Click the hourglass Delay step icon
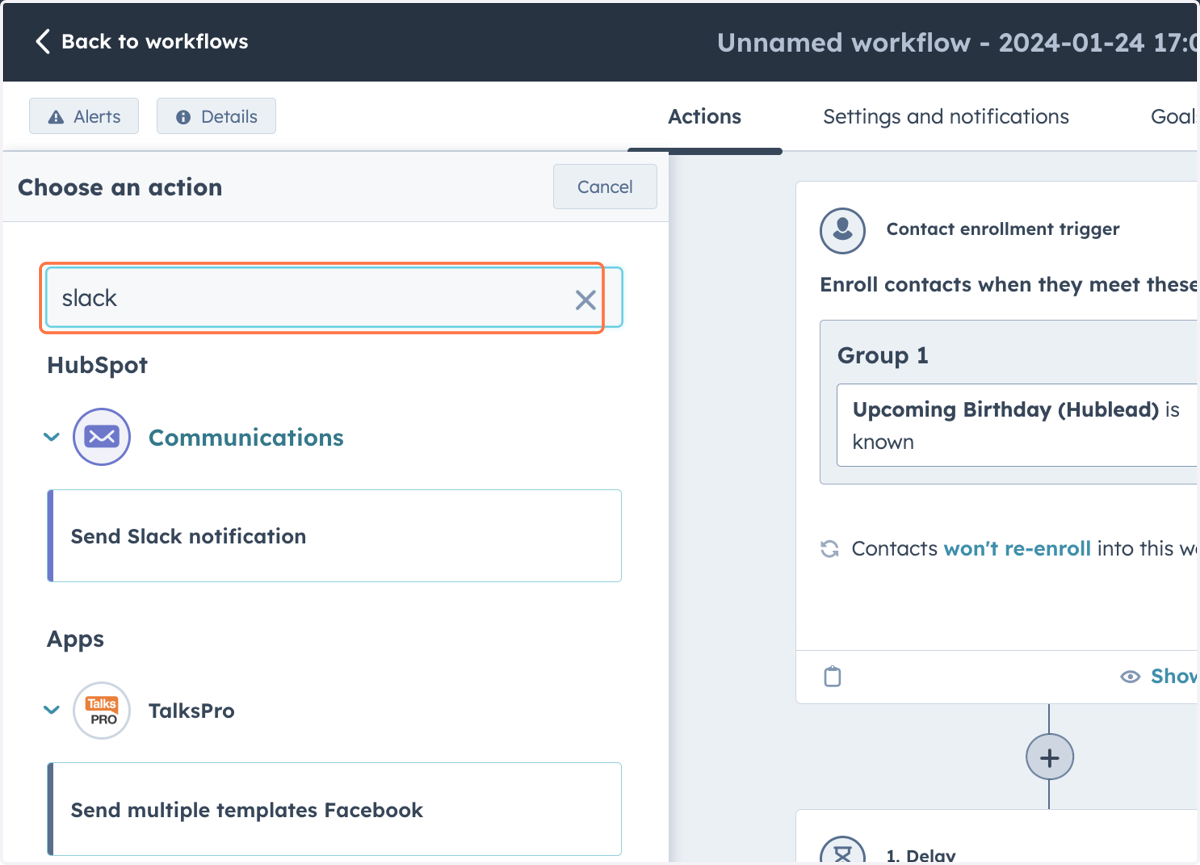 [x=842, y=850]
